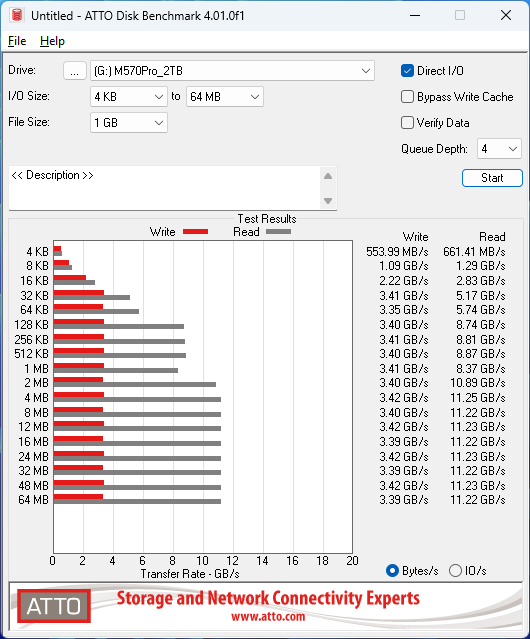
Task: Click the 2 MB read value 10.89 GB/s
Action: [x=477, y=383]
